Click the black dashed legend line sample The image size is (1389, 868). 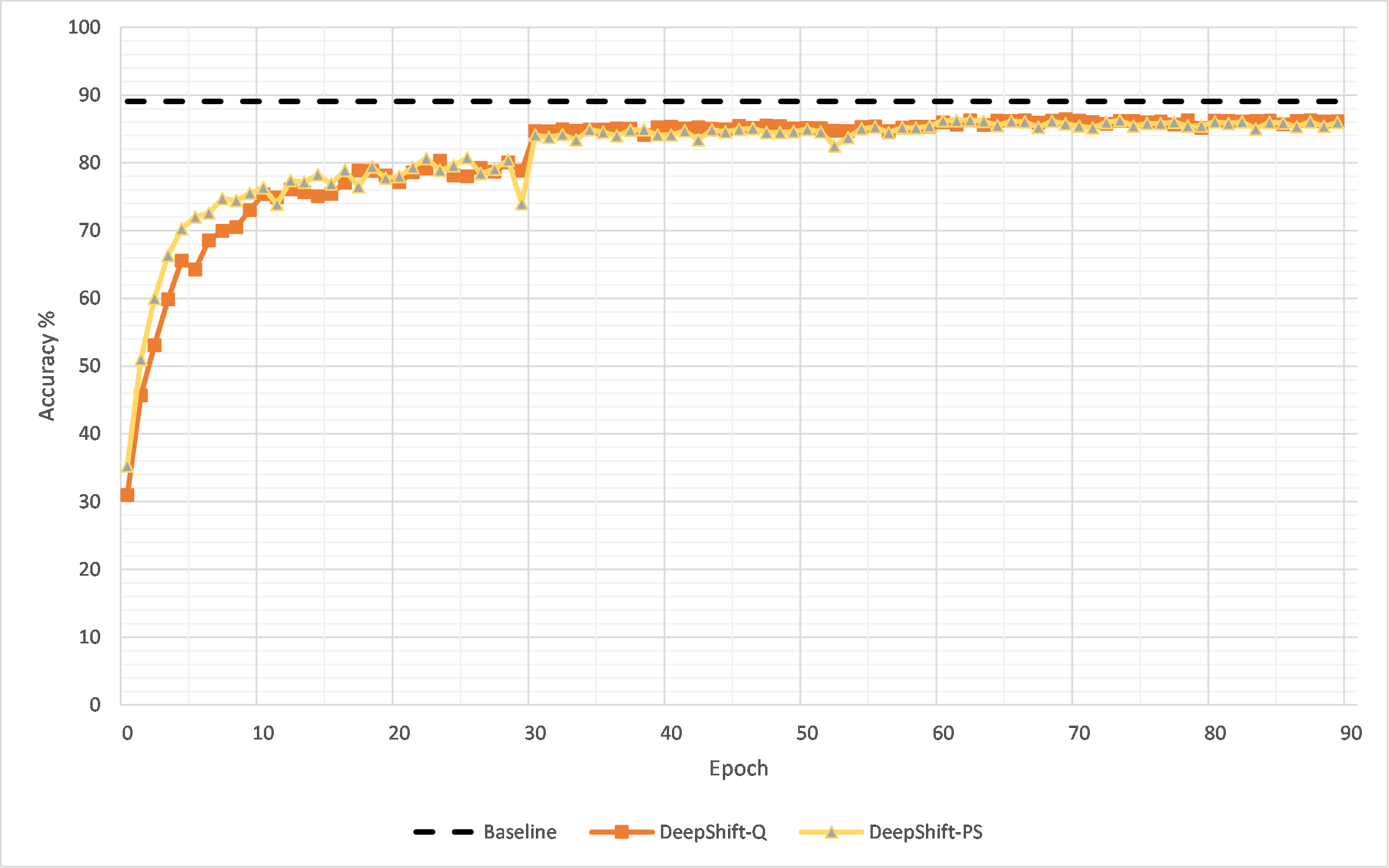[x=443, y=832]
